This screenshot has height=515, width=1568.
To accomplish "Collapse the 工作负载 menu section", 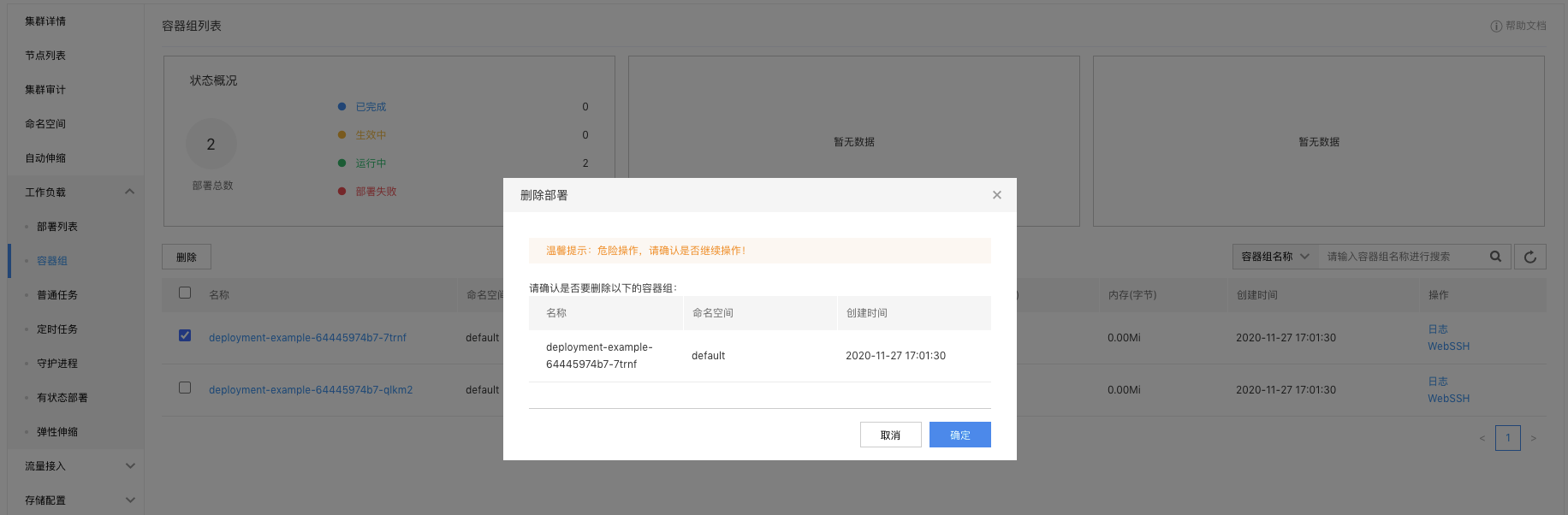I will point(129,192).
